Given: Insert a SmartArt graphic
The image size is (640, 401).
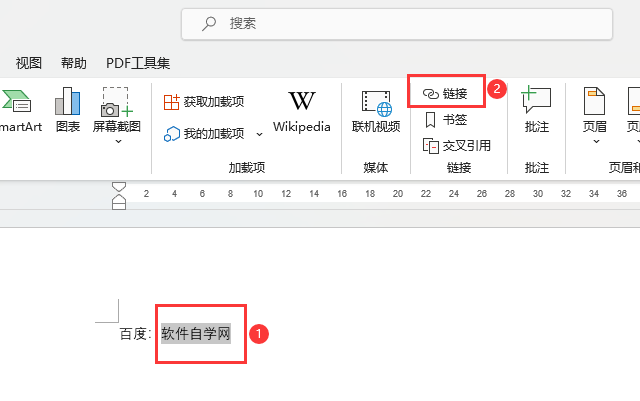Looking at the screenshot, I should (18, 110).
